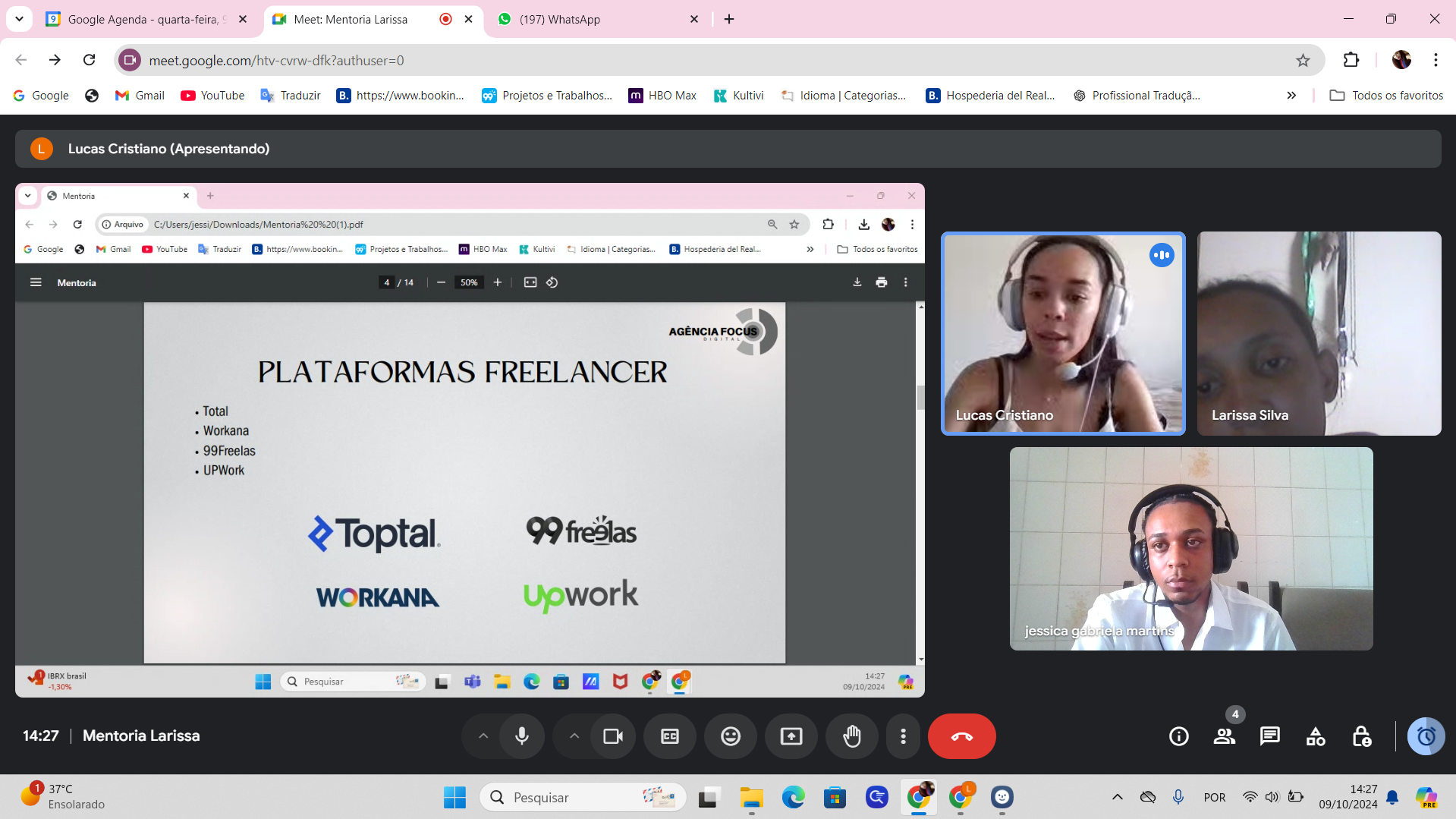This screenshot has width=1456, height=819.
Task: Open HBO Max bookmark
Action: 662,96
